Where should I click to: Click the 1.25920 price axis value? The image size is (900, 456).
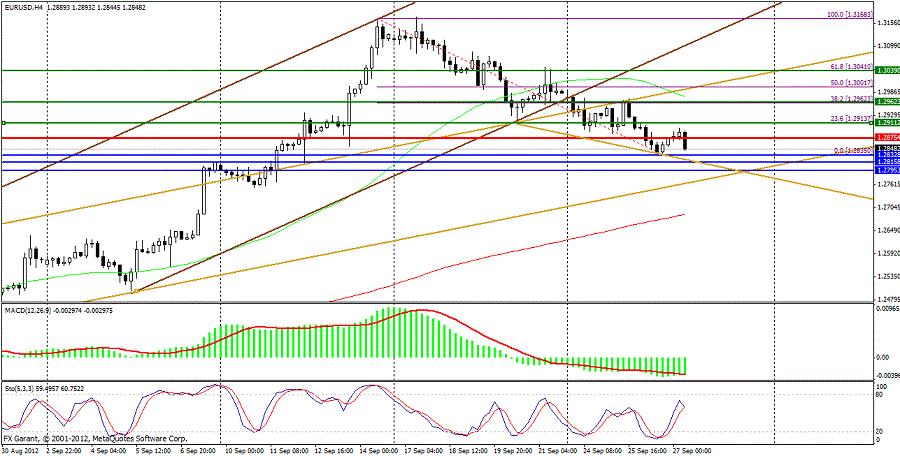(888, 253)
